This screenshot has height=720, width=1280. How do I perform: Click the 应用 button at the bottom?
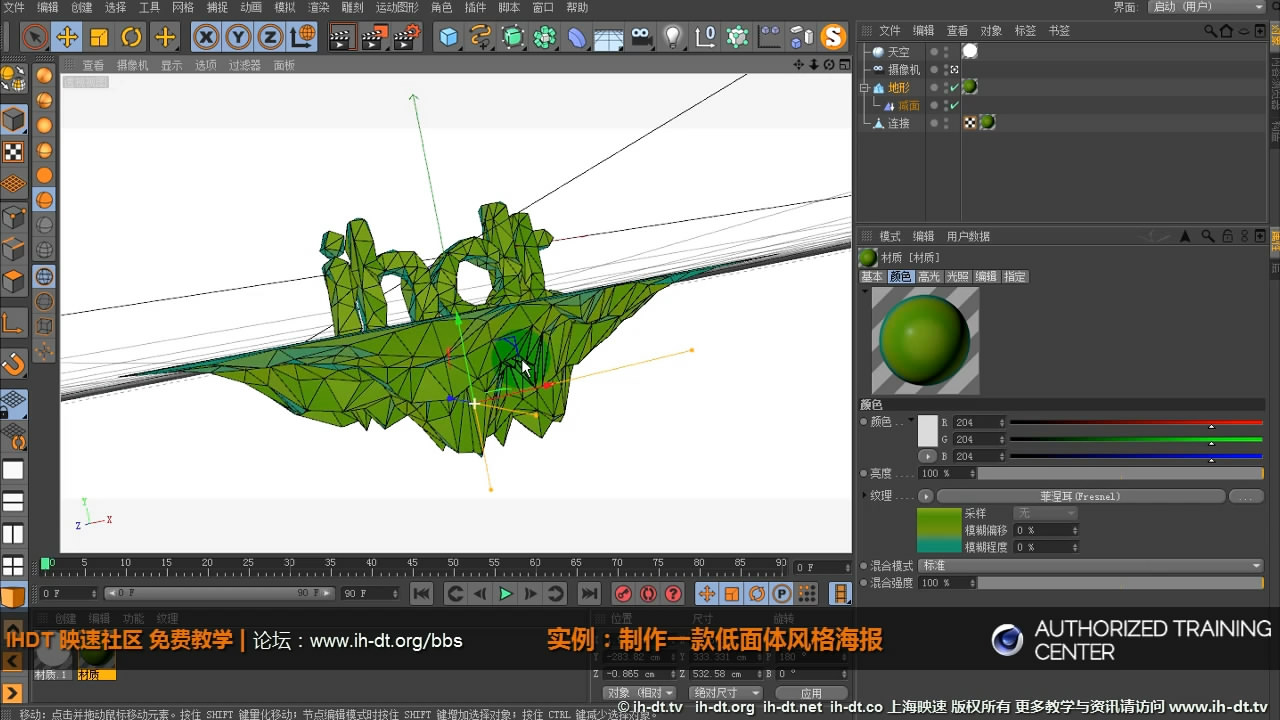810,692
